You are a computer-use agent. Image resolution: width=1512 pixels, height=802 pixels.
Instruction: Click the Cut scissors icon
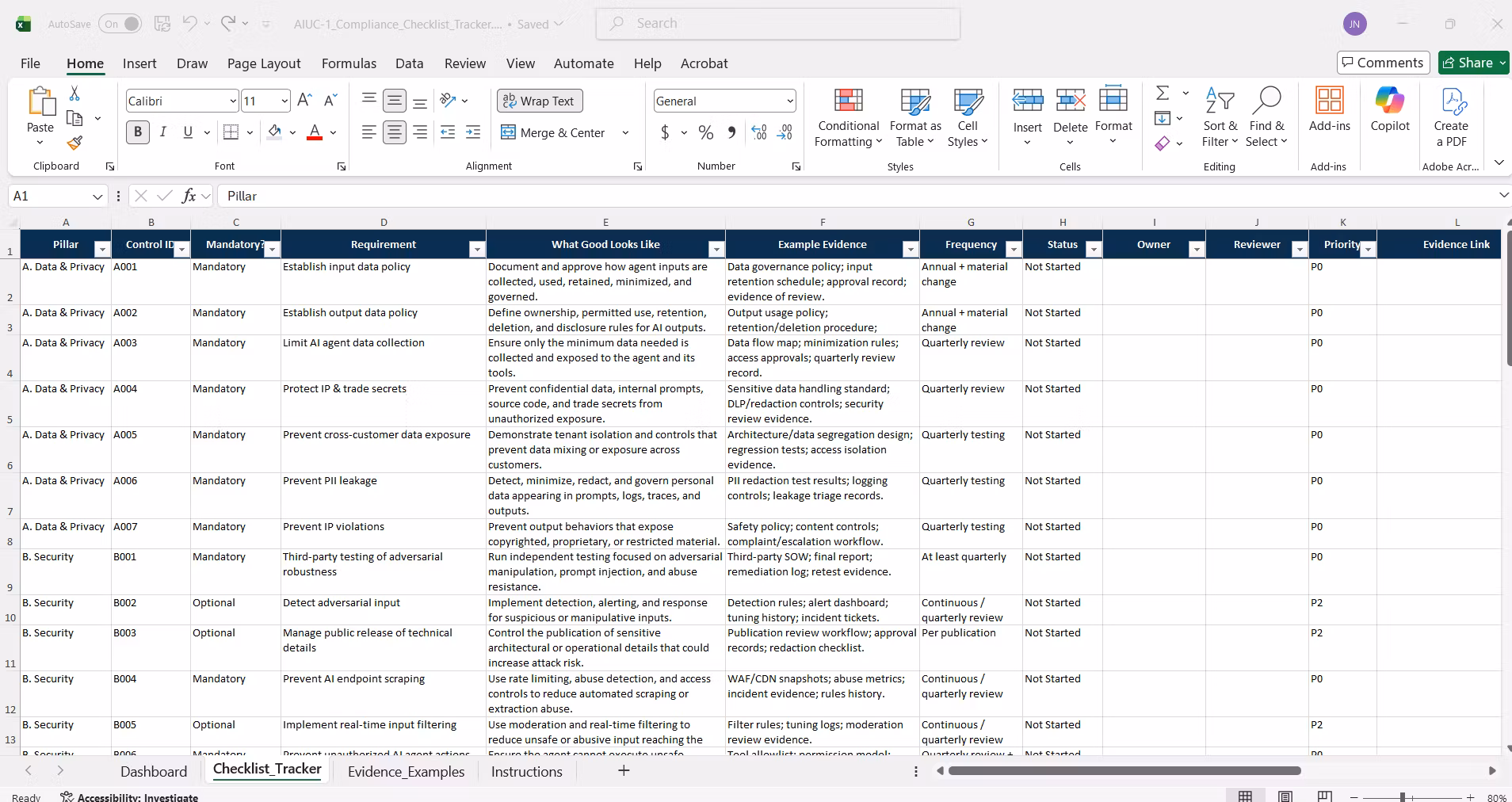(74, 94)
